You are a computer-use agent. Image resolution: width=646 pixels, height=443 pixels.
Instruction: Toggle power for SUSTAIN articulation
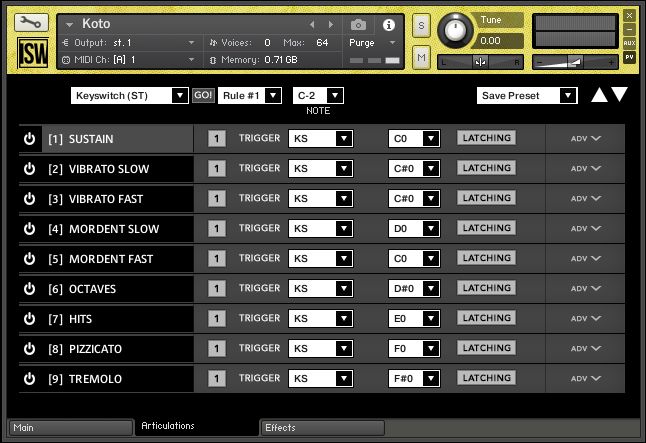pos(29,139)
